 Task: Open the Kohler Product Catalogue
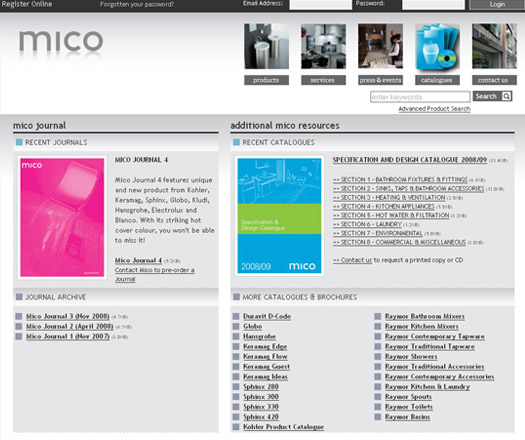click(x=283, y=427)
